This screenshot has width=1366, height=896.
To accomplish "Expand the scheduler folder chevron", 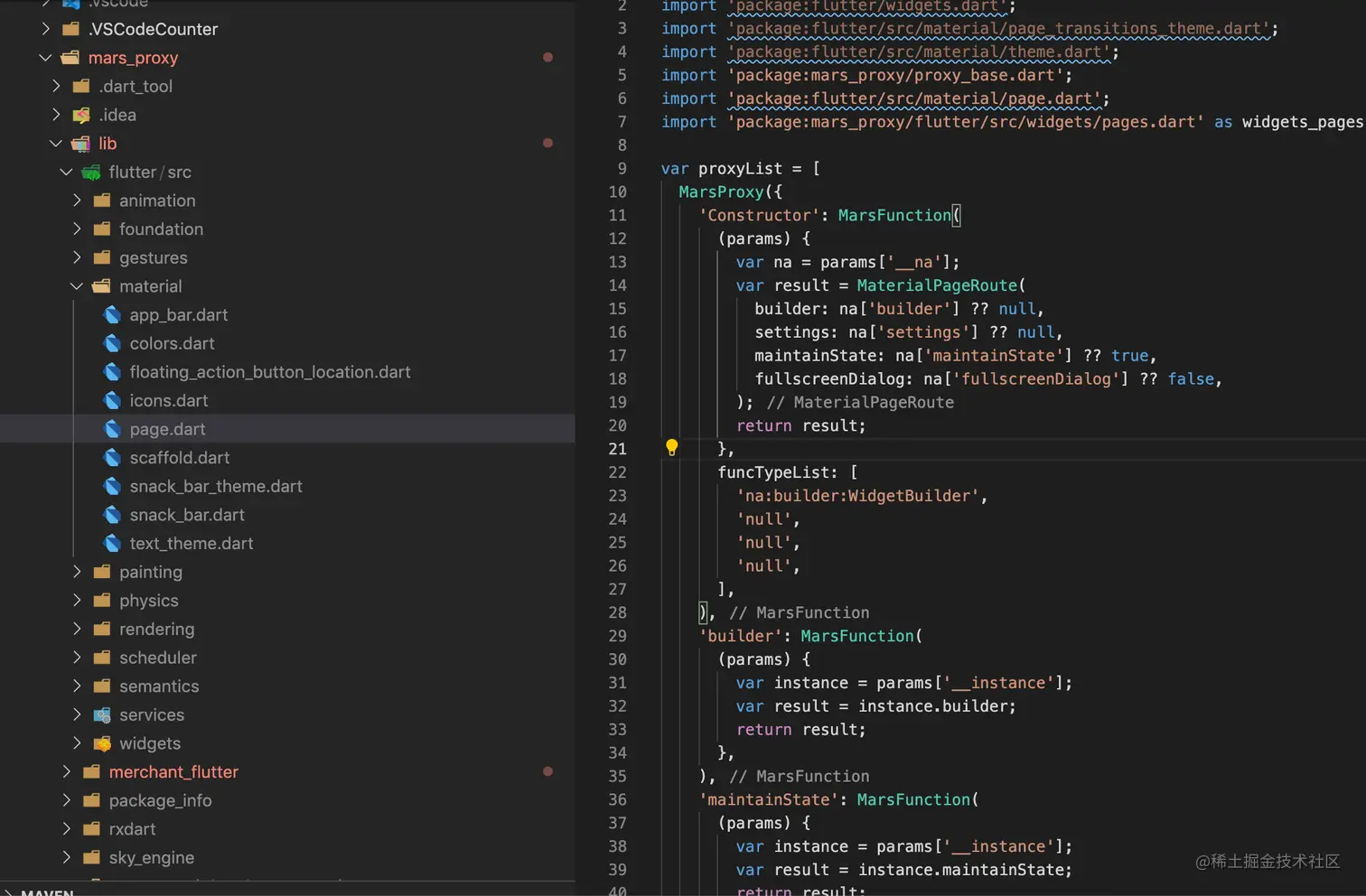I will pyautogui.click(x=77, y=658).
